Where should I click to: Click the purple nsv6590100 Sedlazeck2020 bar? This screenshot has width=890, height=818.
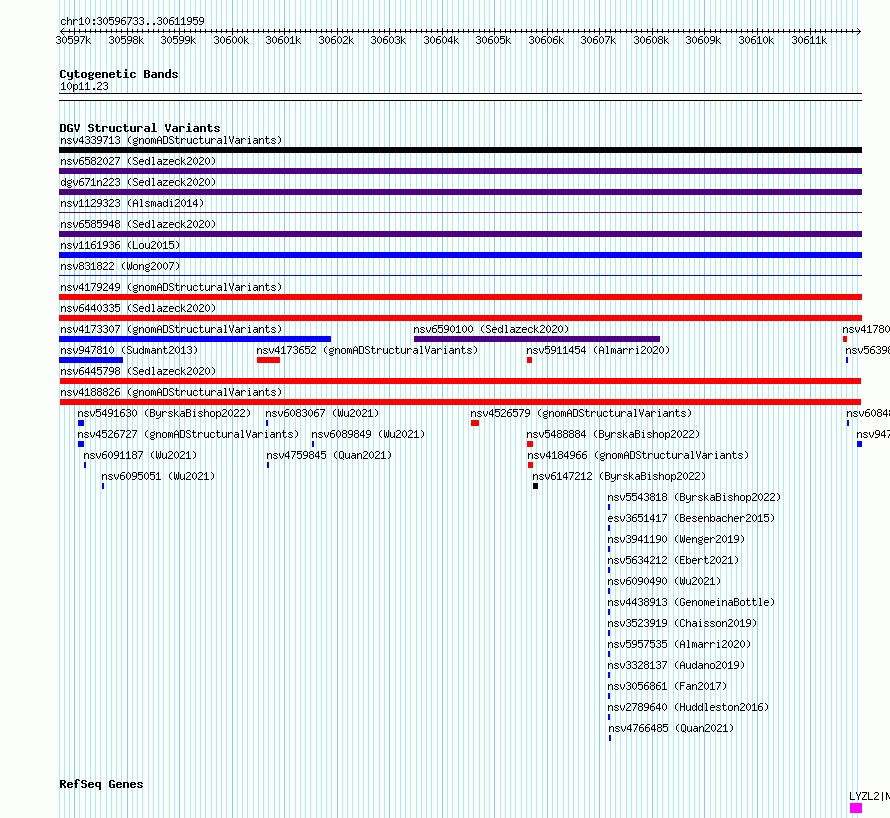click(536, 339)
